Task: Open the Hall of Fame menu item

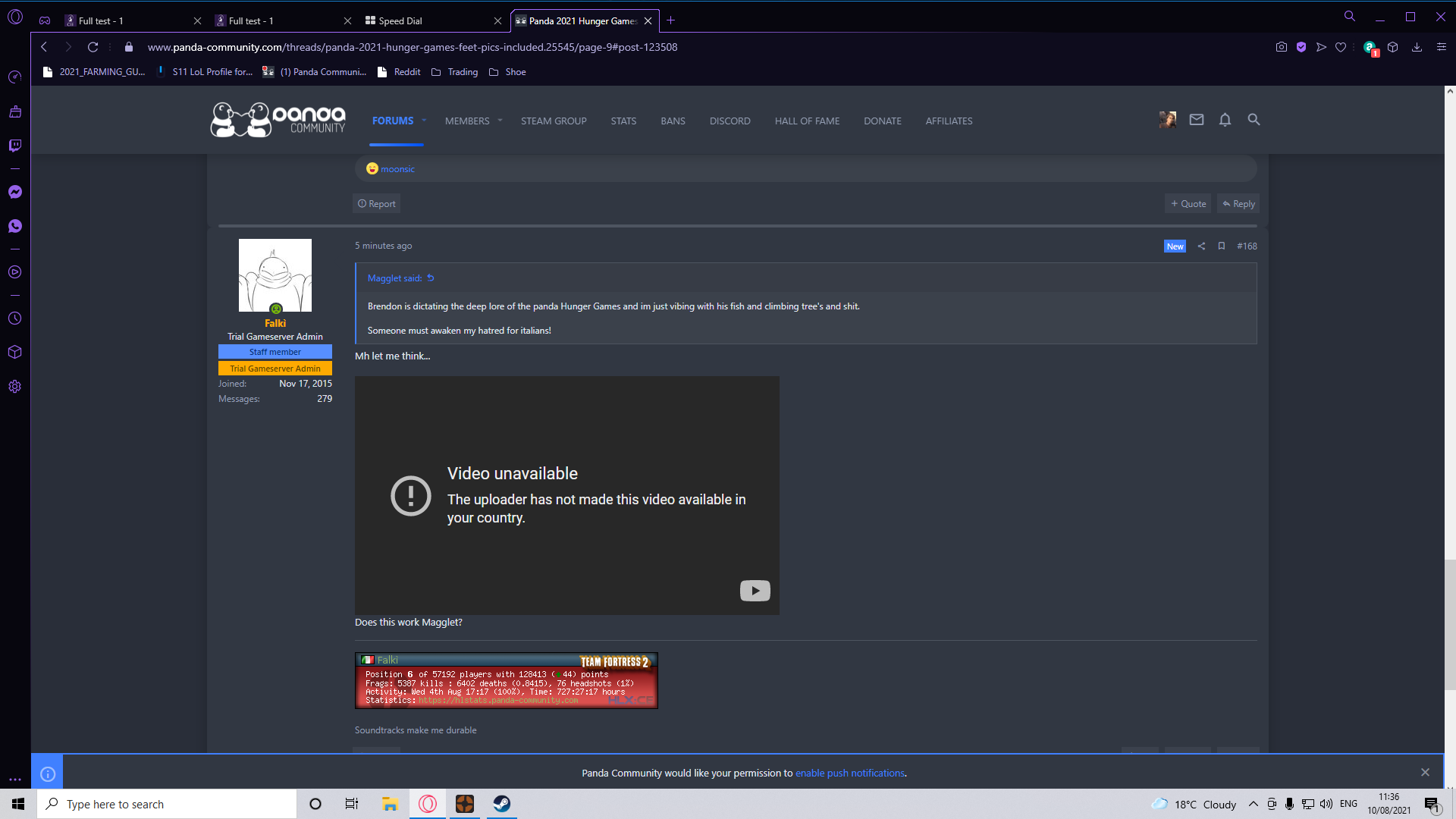Action: coord(807,121)
